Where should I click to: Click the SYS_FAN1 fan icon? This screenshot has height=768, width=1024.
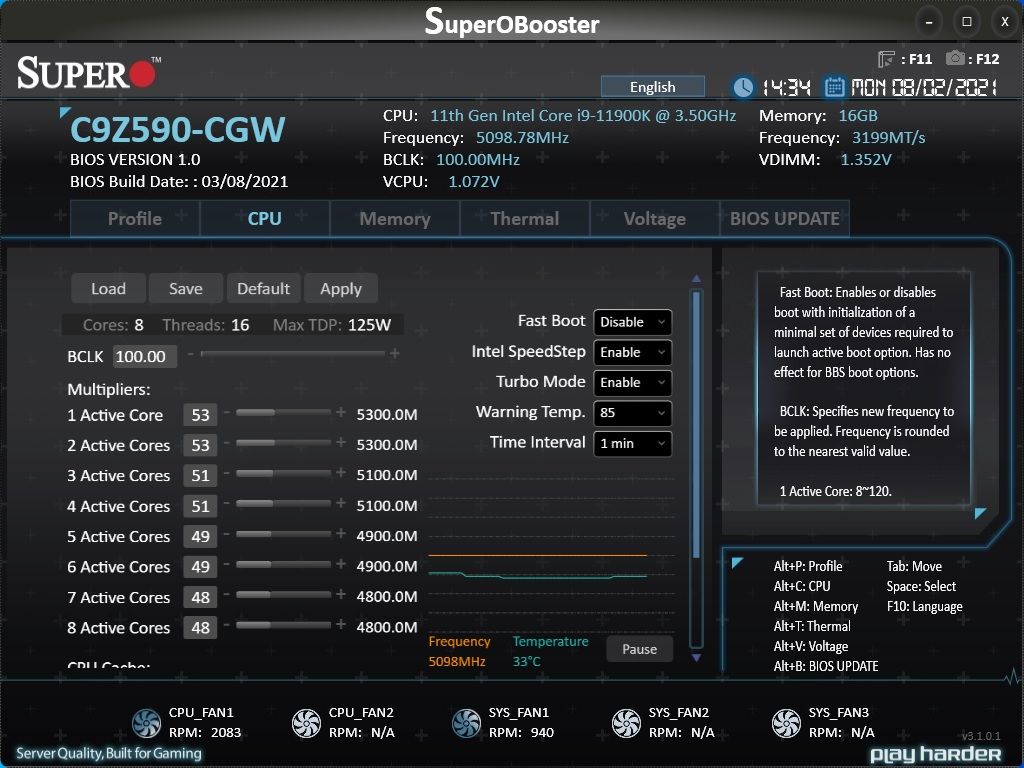coord(466,723)
